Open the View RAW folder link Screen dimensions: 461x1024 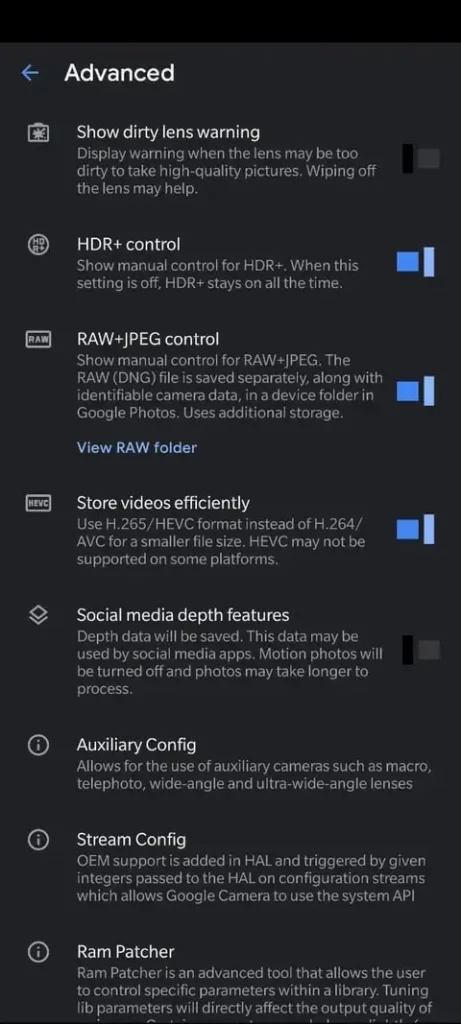coord(136,447)
